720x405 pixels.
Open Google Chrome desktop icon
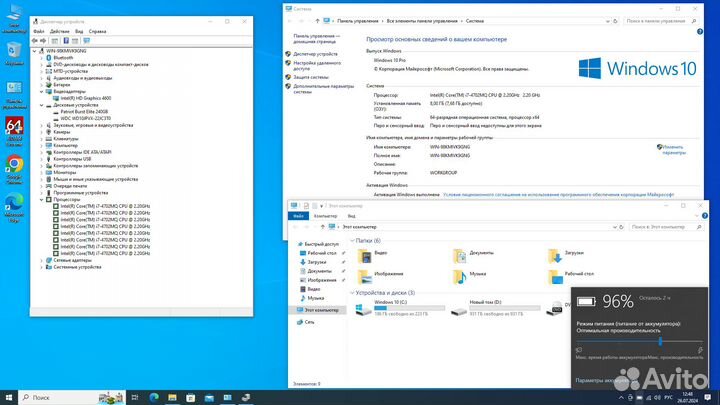[x=14, y=169]
